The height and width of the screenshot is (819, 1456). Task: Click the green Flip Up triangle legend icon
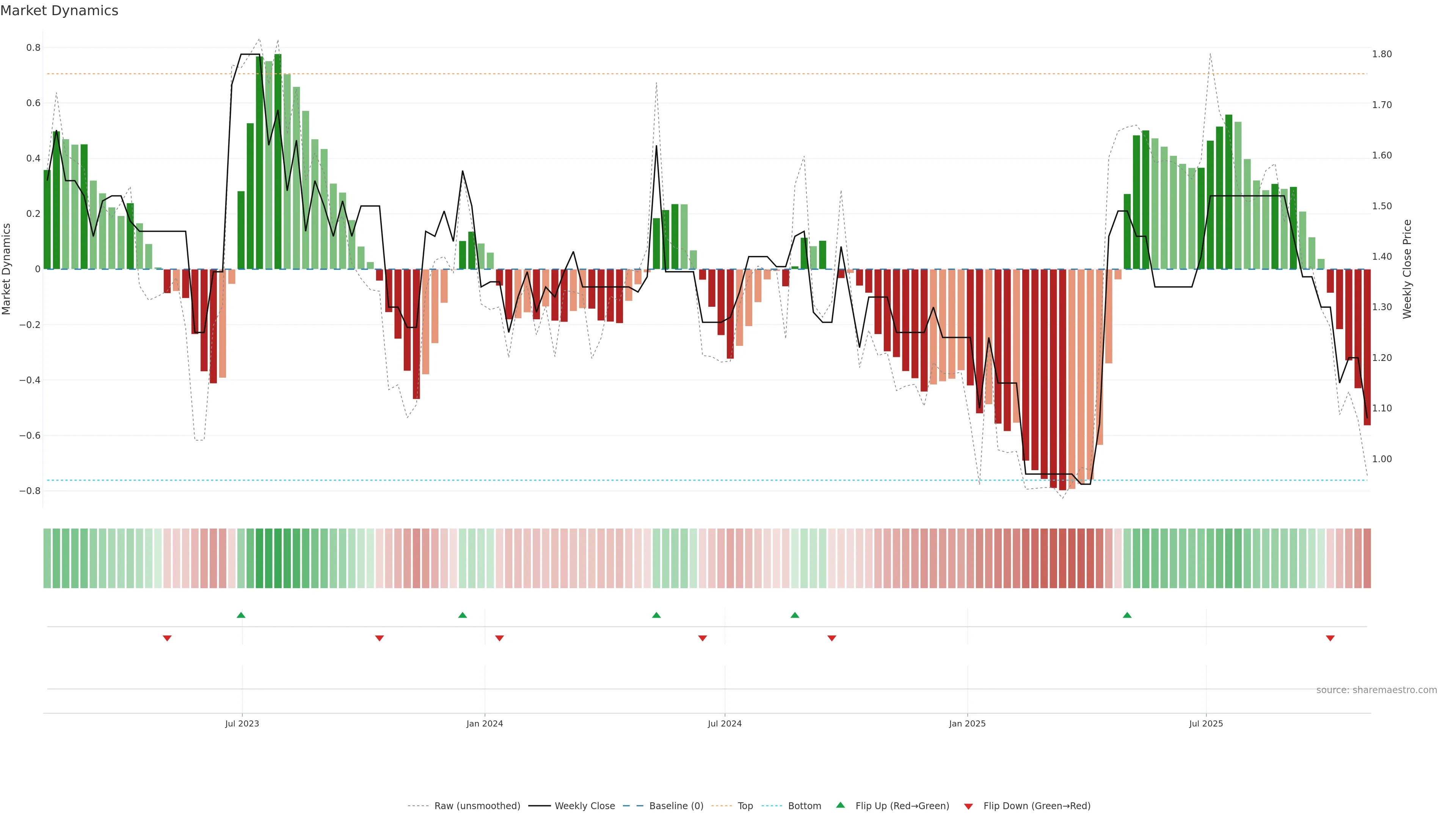[841, 805]
